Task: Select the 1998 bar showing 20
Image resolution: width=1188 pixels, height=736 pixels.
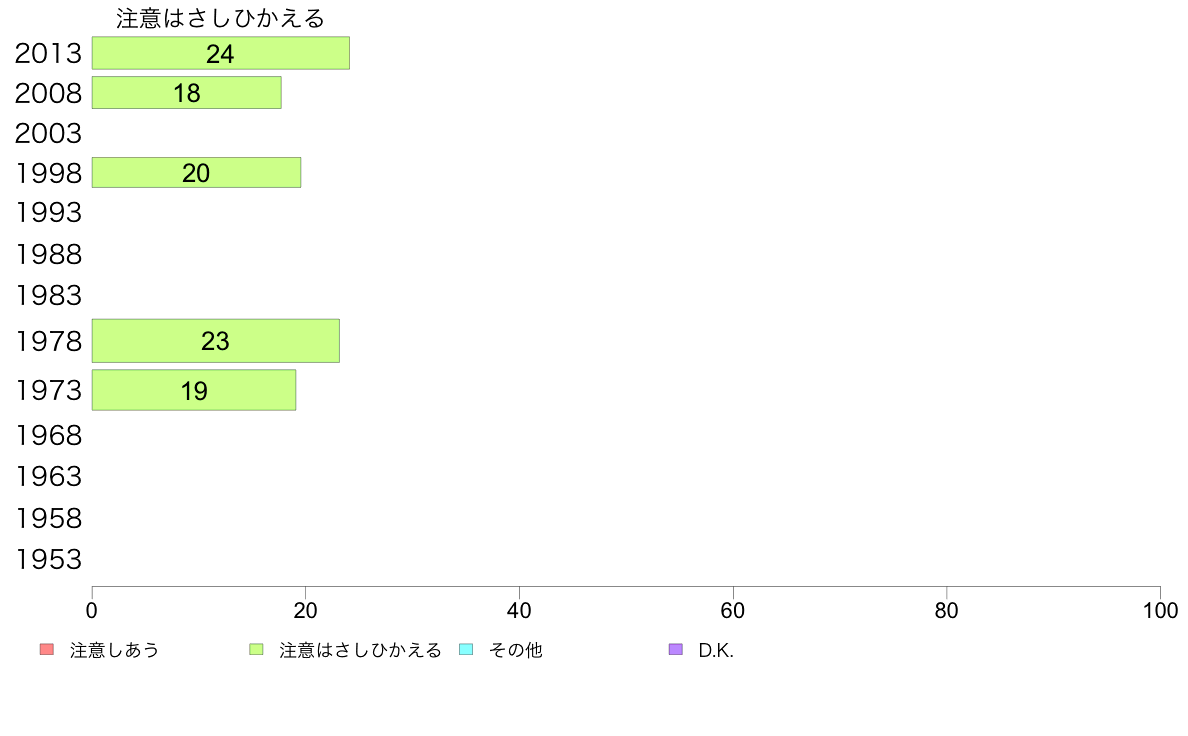Action: coord(196,173)
